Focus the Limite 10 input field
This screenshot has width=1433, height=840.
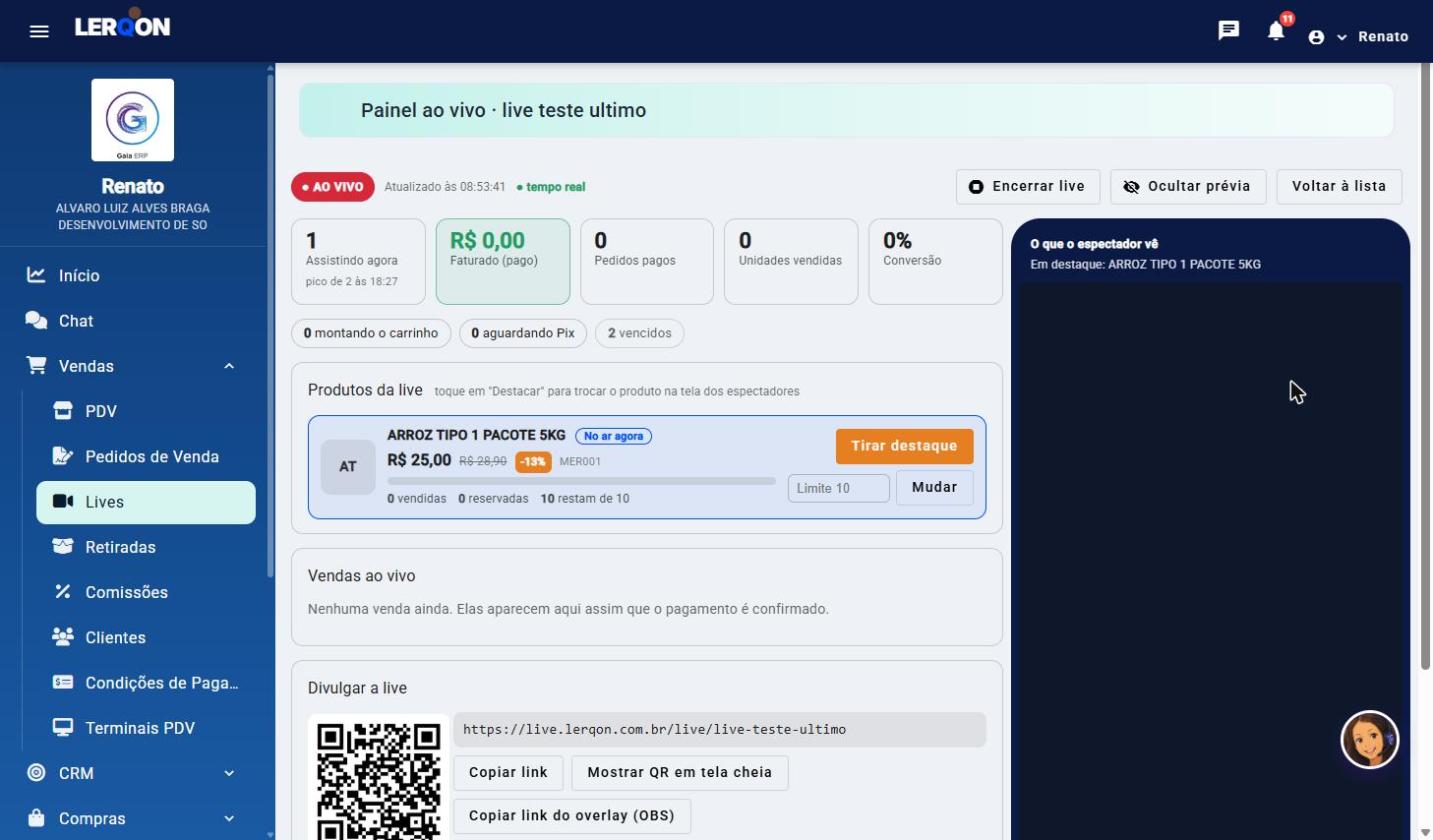click(838, 488)
